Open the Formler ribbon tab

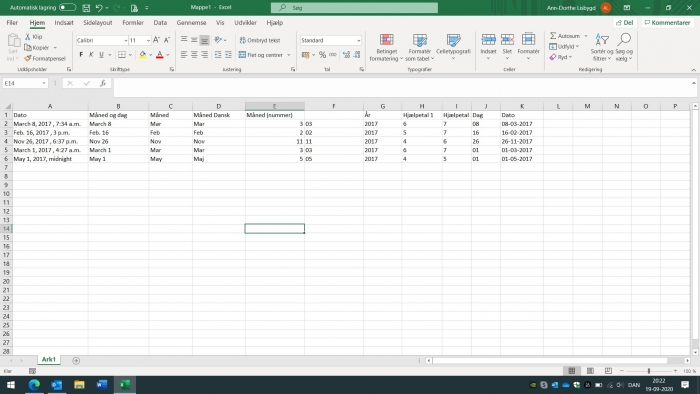pos(133,23)
